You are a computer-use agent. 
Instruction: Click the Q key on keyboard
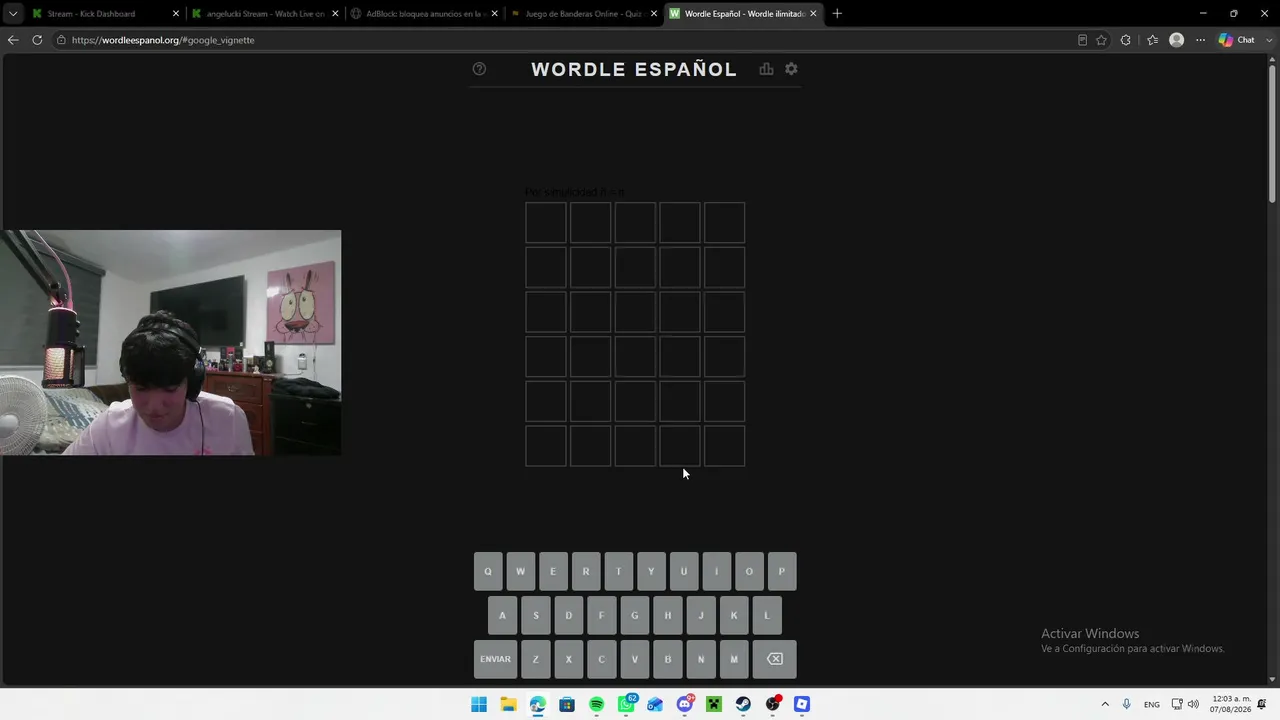pos(488,572)
